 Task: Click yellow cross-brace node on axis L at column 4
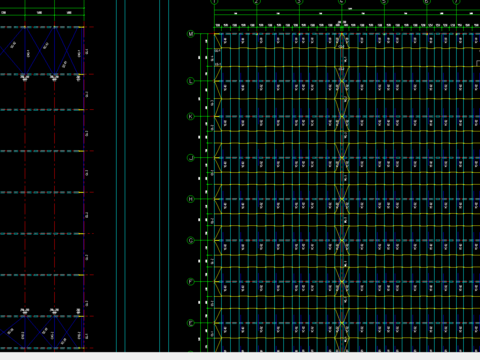click(342, 81)
